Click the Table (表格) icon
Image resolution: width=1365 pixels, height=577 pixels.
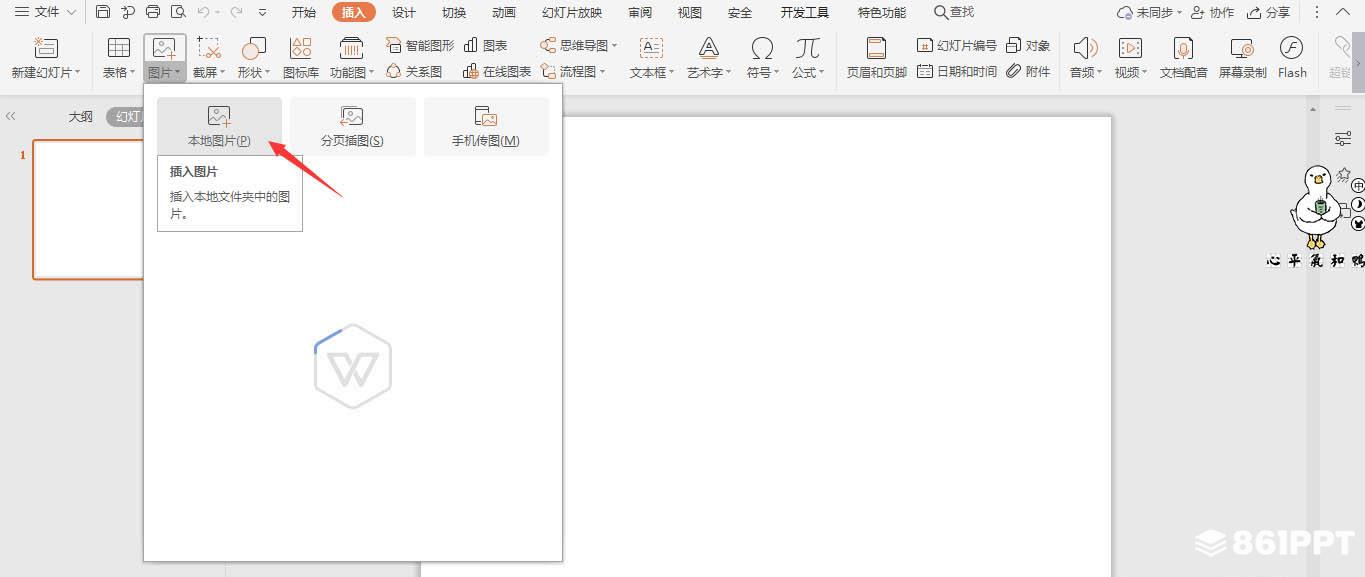[x=119, y=48]
